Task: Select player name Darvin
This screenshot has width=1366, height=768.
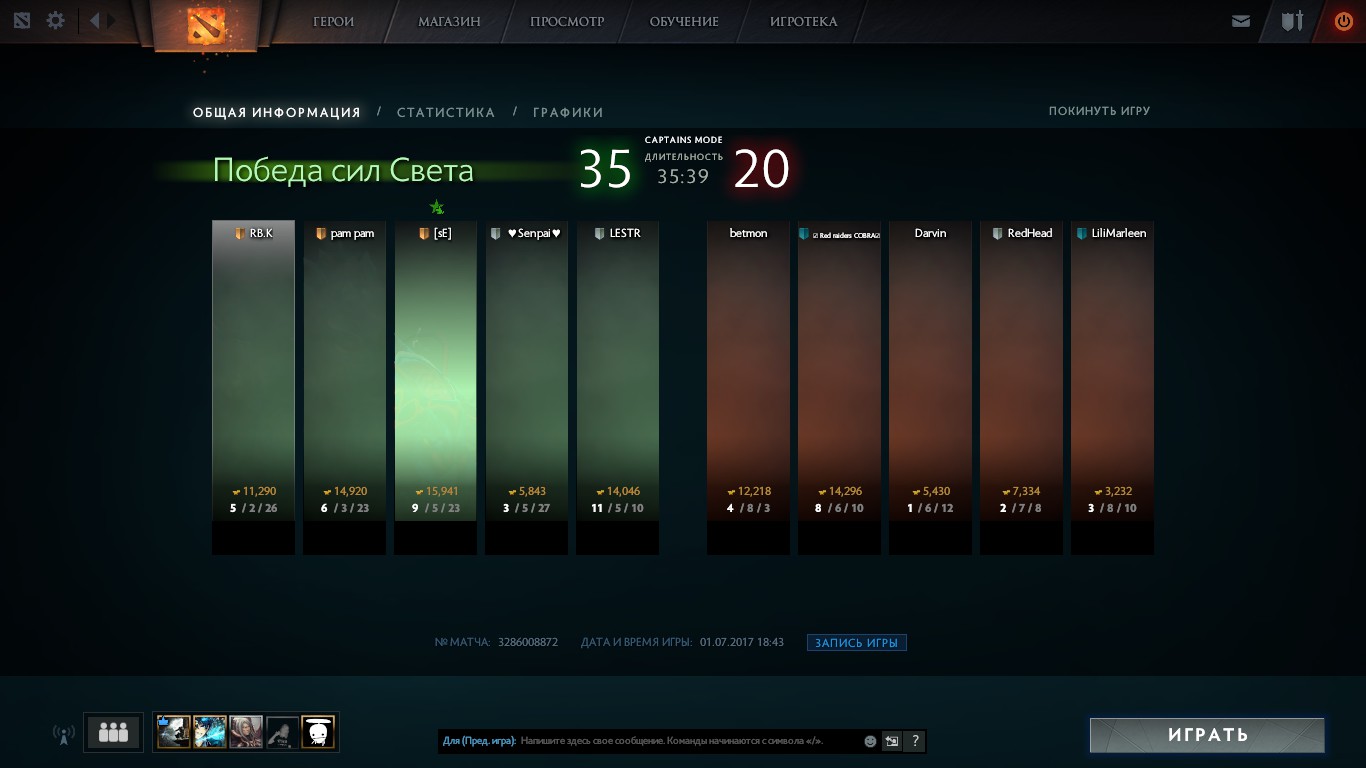Action: [930, 233]
